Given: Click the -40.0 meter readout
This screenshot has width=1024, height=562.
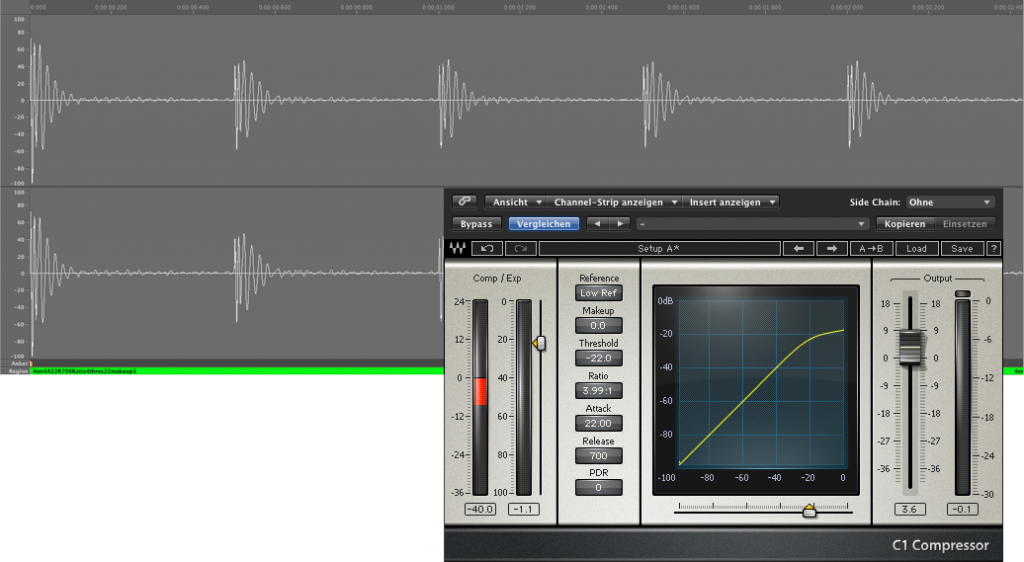Looking at the screenshot, I should [480, 509].
